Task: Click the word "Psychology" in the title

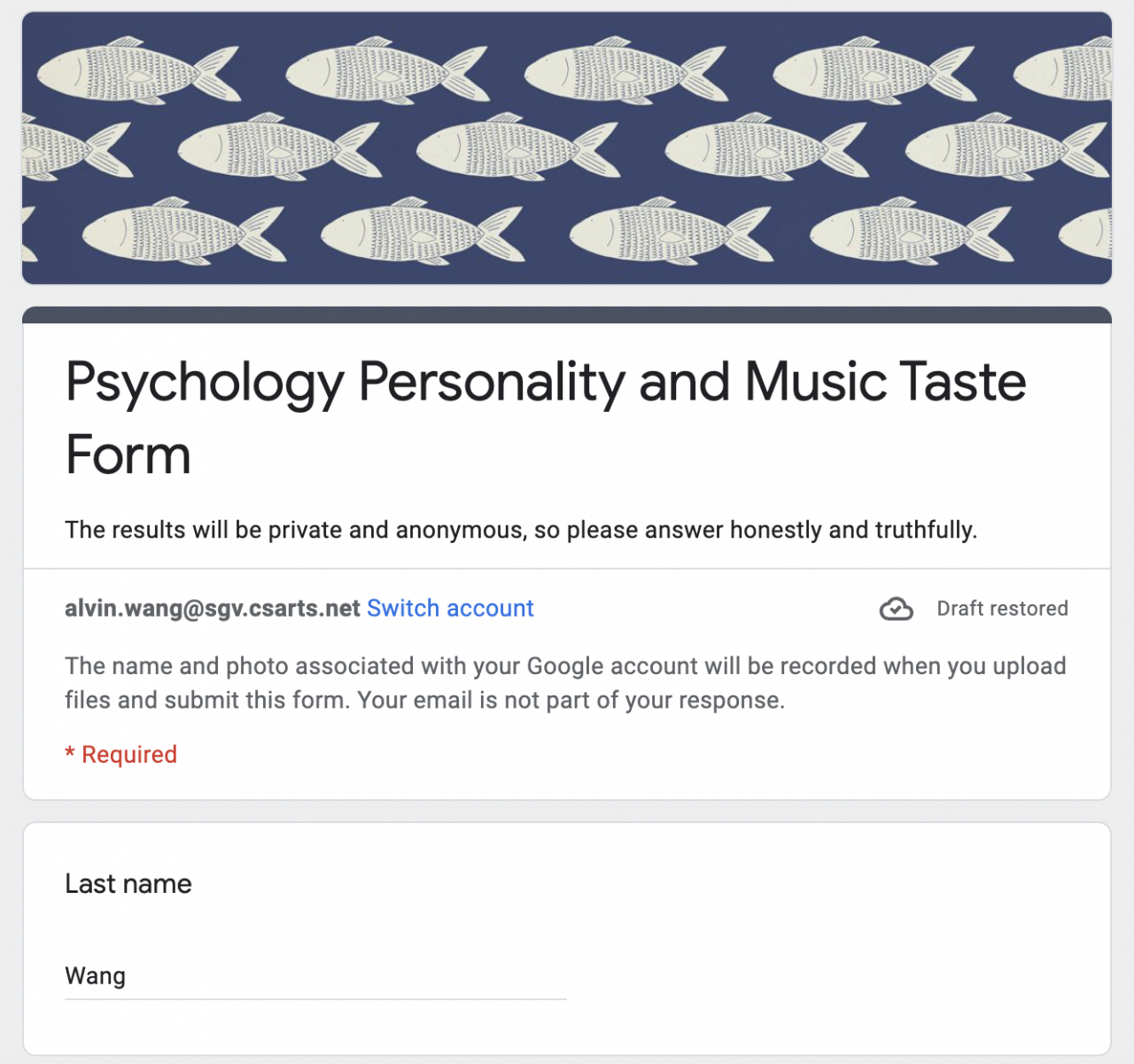Action: coord(205,383)
